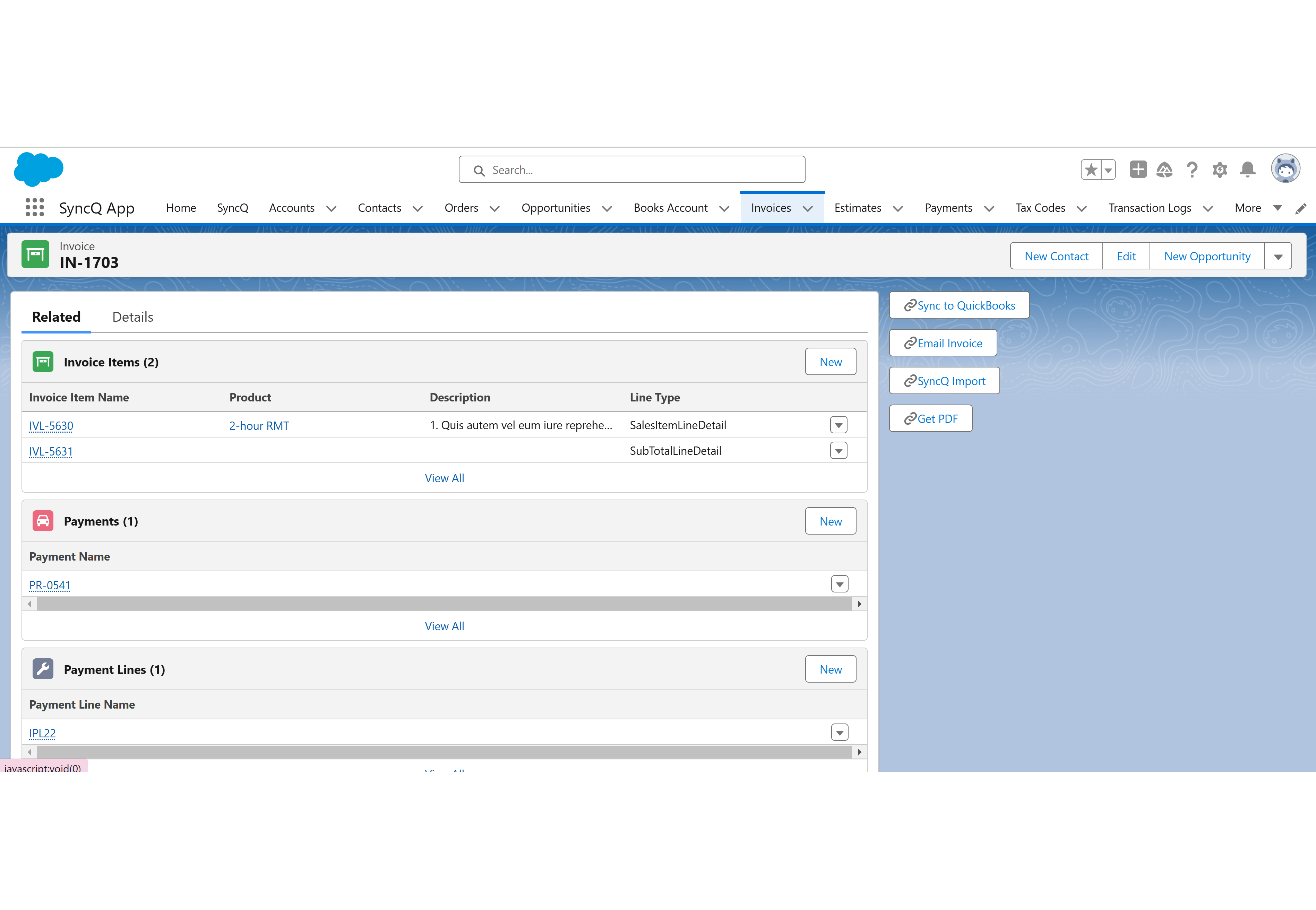The height and width of the screenshot is (910, 1316).
Task: Open the Setup gear icon
Action: [1220, 170]
